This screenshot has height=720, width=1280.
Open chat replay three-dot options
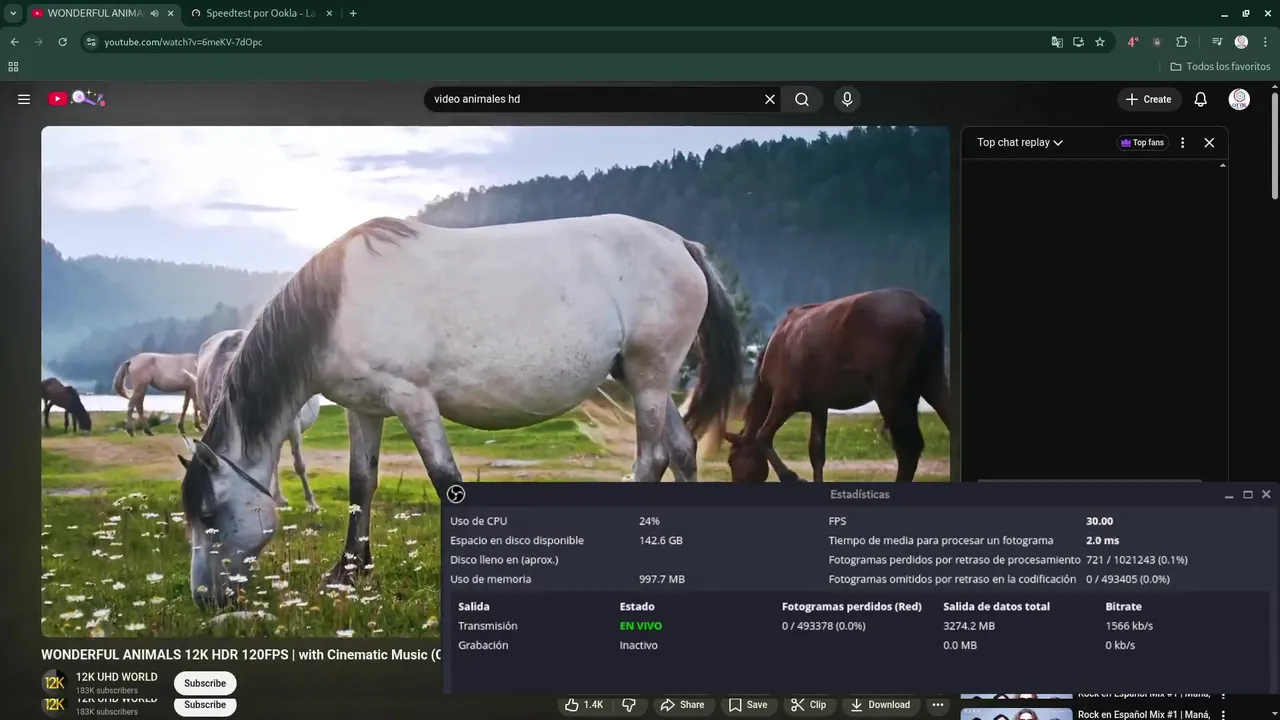click(1182, 143)
